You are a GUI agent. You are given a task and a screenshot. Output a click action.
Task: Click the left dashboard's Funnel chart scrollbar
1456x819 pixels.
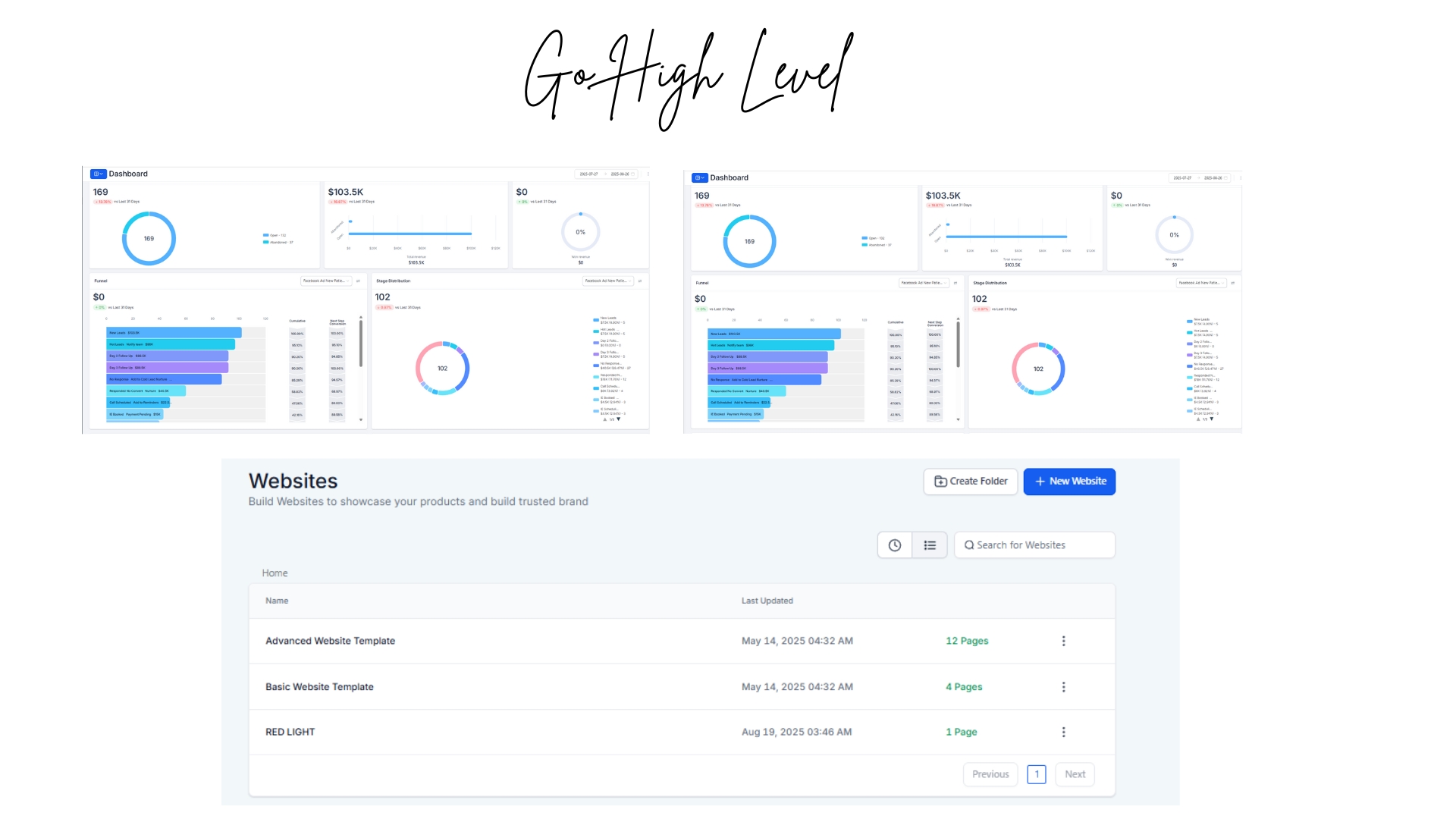coord(361,345)
